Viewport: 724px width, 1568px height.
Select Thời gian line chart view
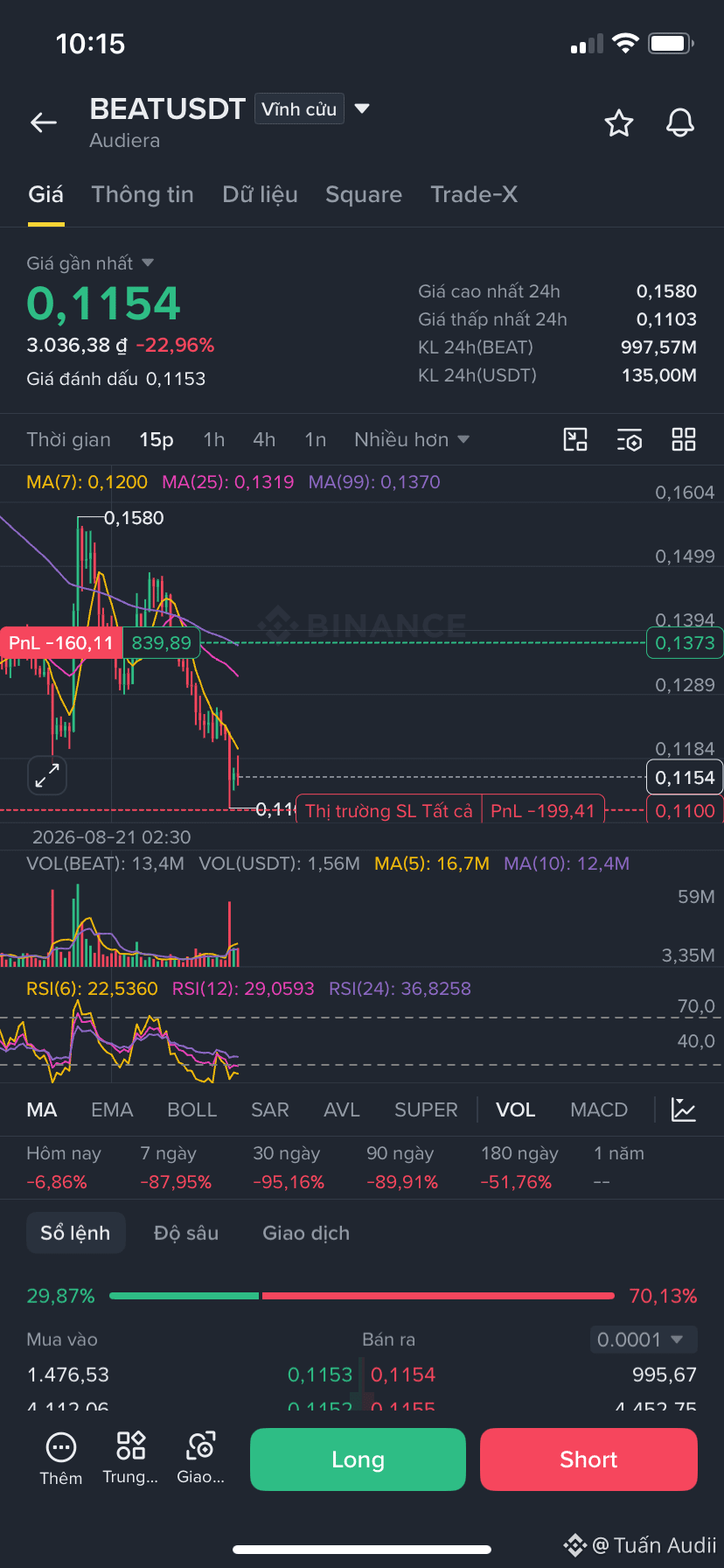69,439
